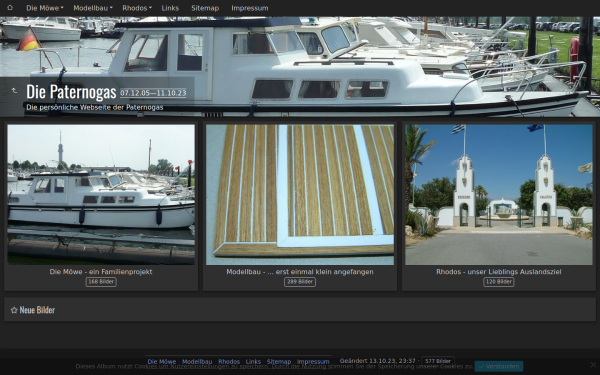Open Links in the top navigation
The image size is (600, 375).
click(170, 8)
